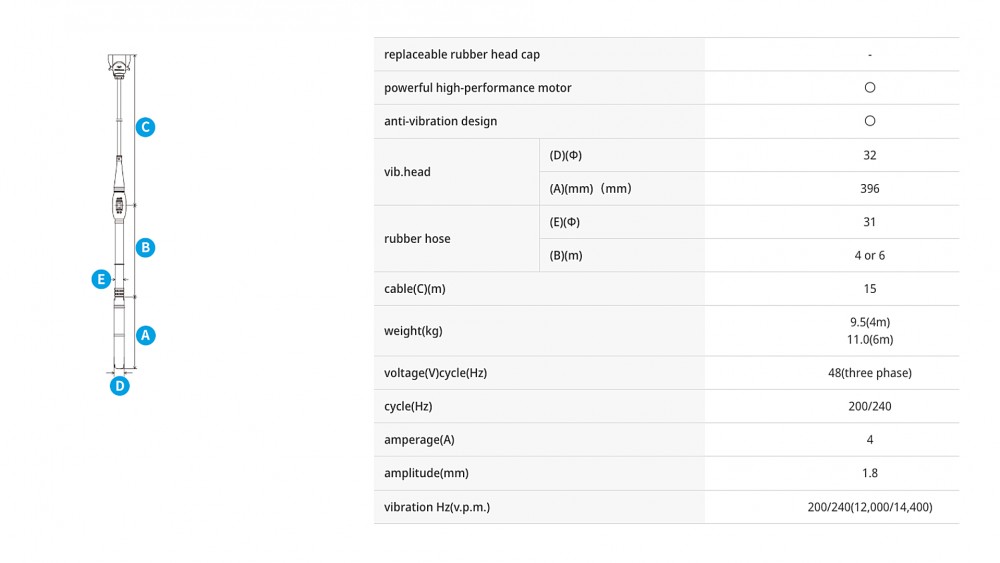
Task: Click the circle mark for anti-vibration design
Action: [x=869, y=121]
